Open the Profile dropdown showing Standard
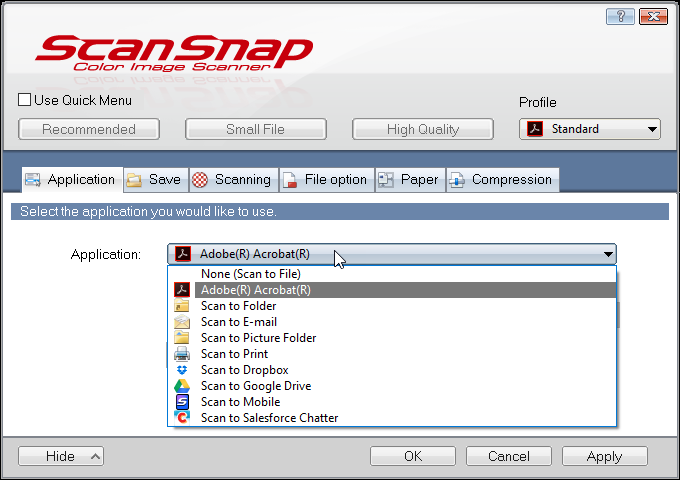 pos(590,129)
